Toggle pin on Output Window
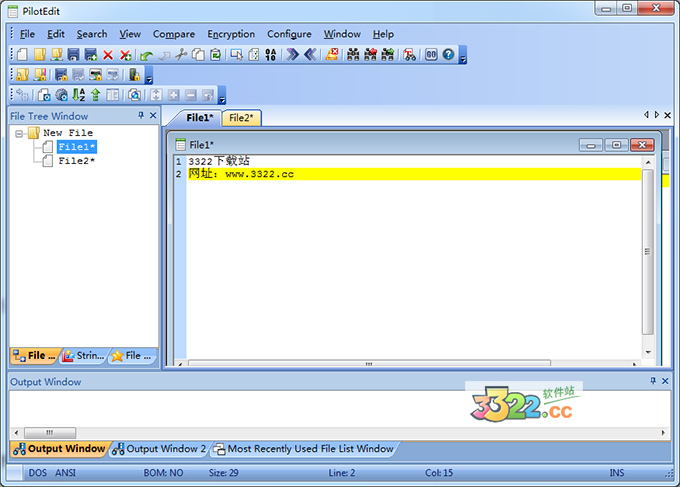Image resolution: width=680 pixels, height=487 pixels. pos(653,381)
